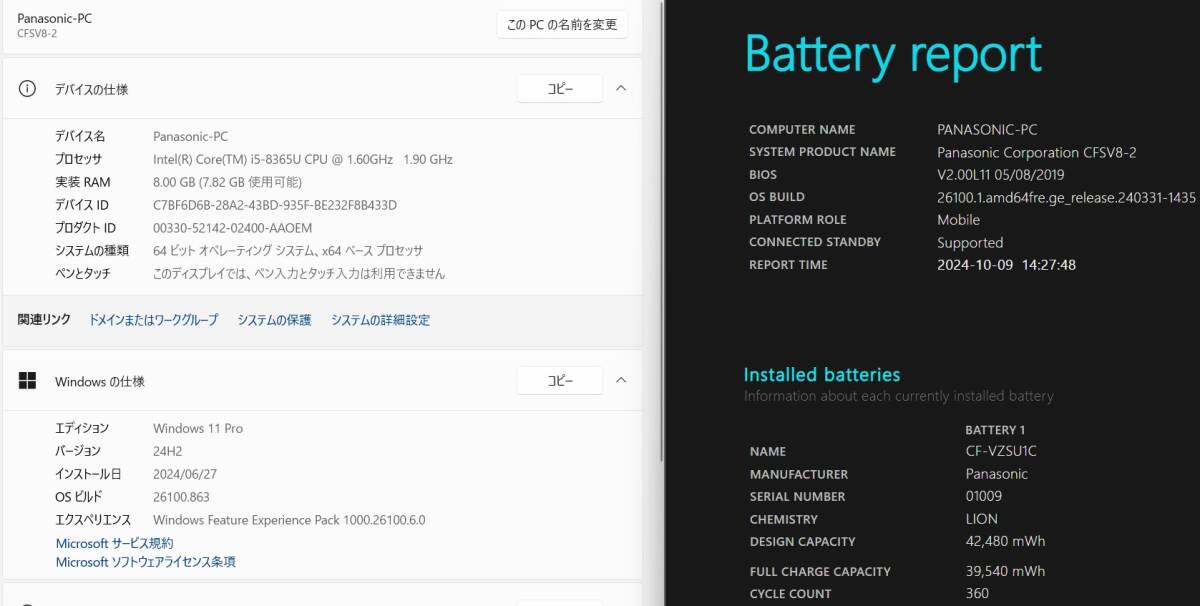
Task: Select the report time 2024-10-09 14:27:48
Action: coord(1006,265)
